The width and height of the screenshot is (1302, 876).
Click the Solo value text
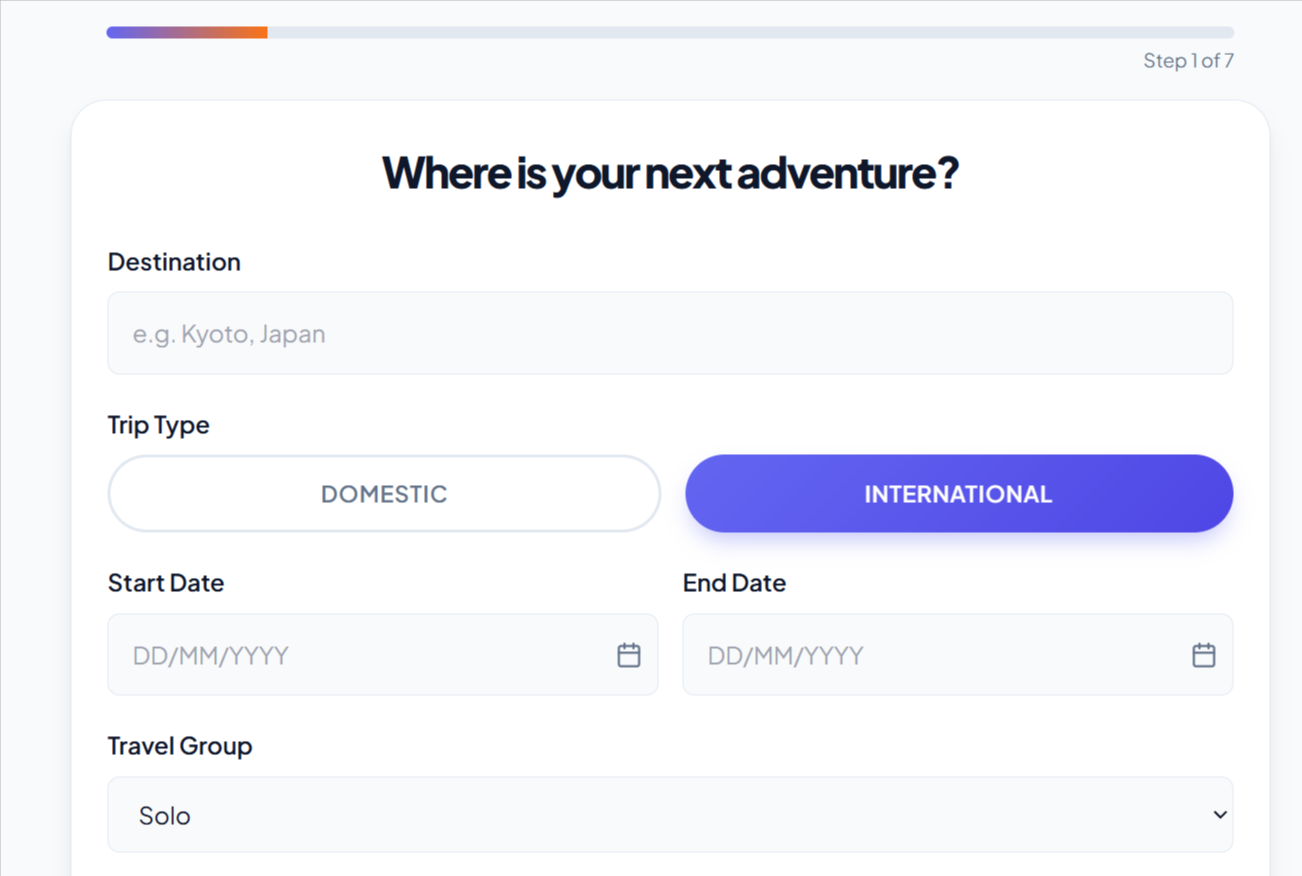pyautogui.click(x=165, y=816)
